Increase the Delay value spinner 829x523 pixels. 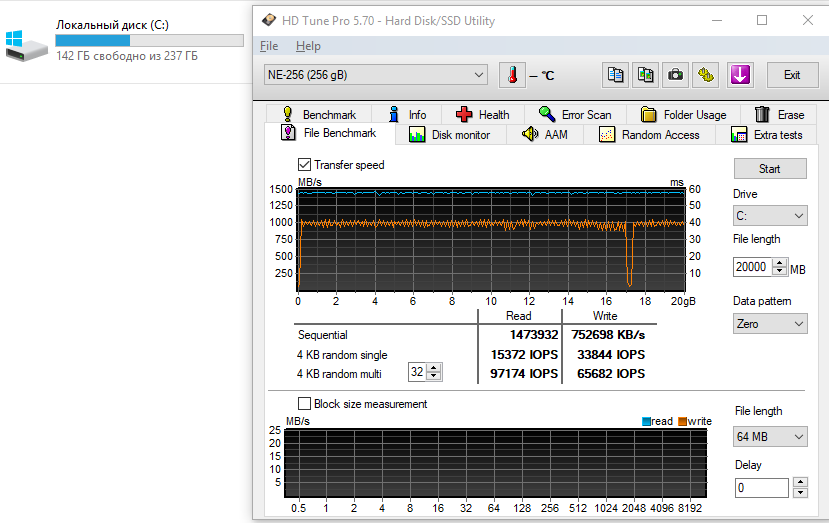(x=800, y=482)
